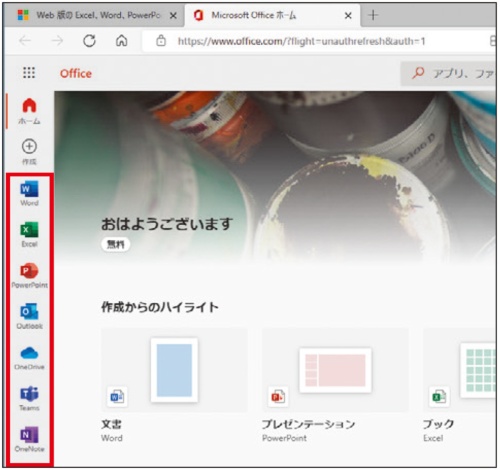Click the search magnifier icon
This screenshot has width=500, height=470.
(418, 73)
